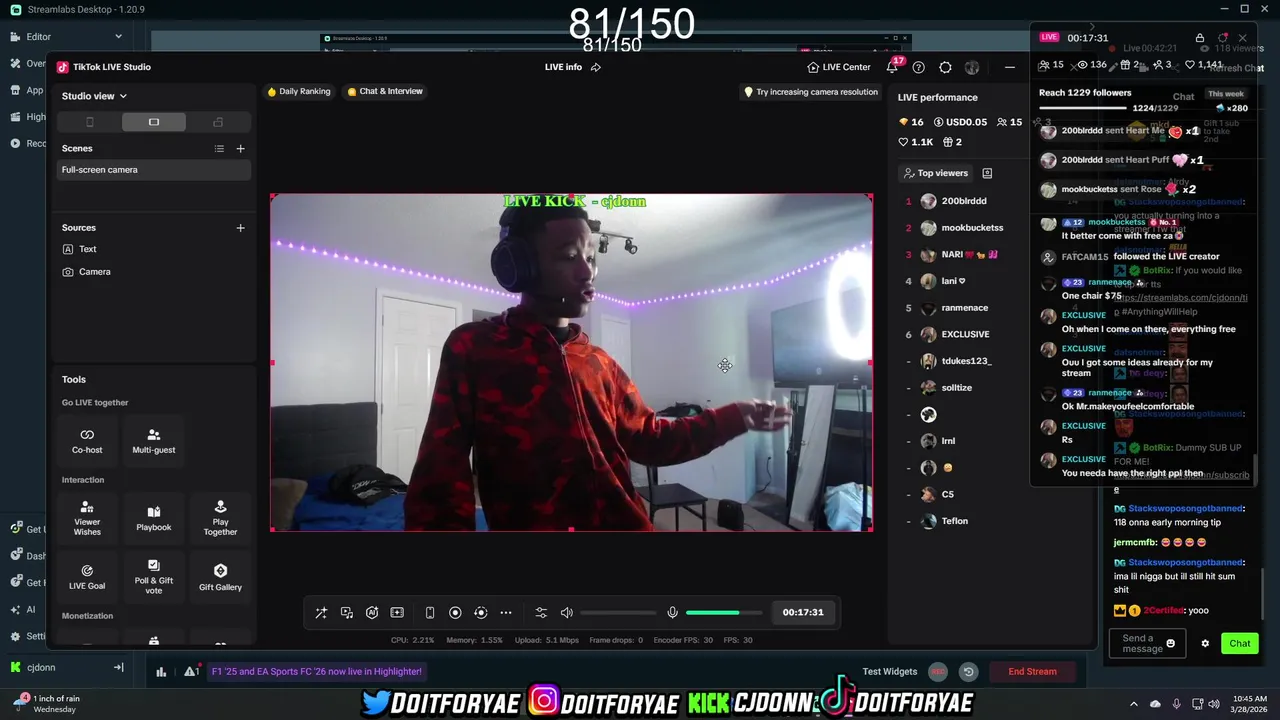Adjust the speaker volume slider
1280x720 pixels.
click(x=618, y=612)
